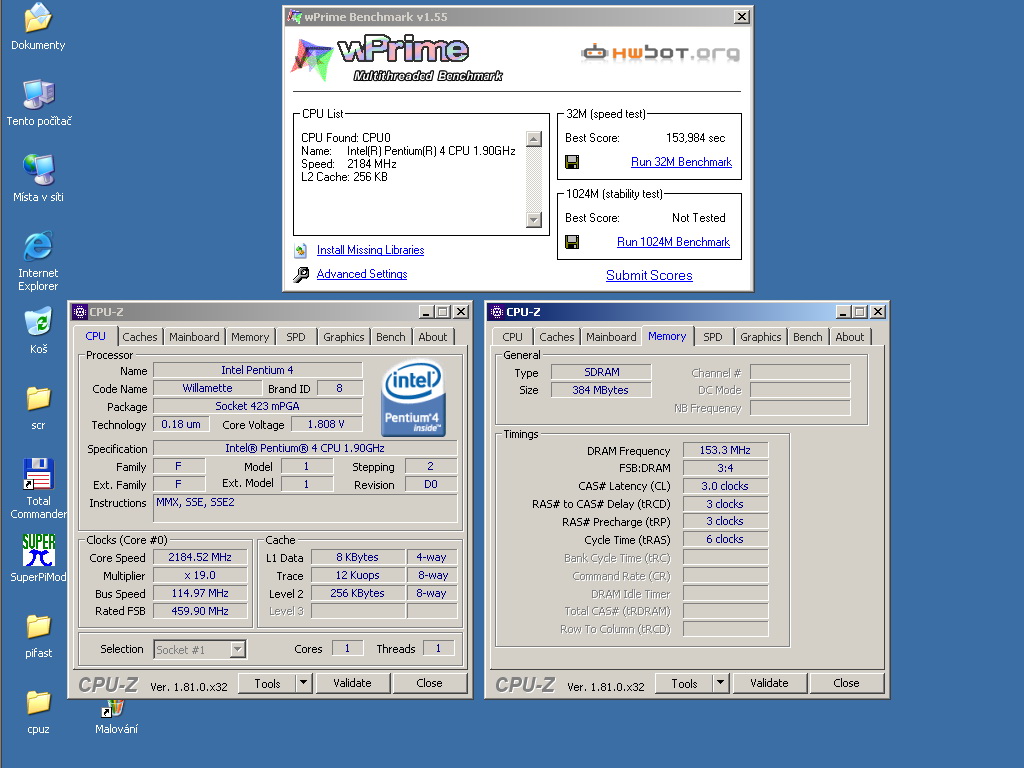Open Advanced Settings link
Screen dimensions: 1024x768
pos(362,274)
